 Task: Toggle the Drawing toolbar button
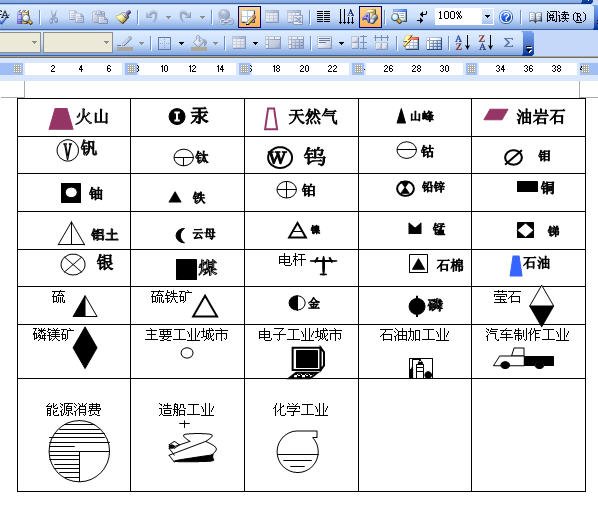370,17
